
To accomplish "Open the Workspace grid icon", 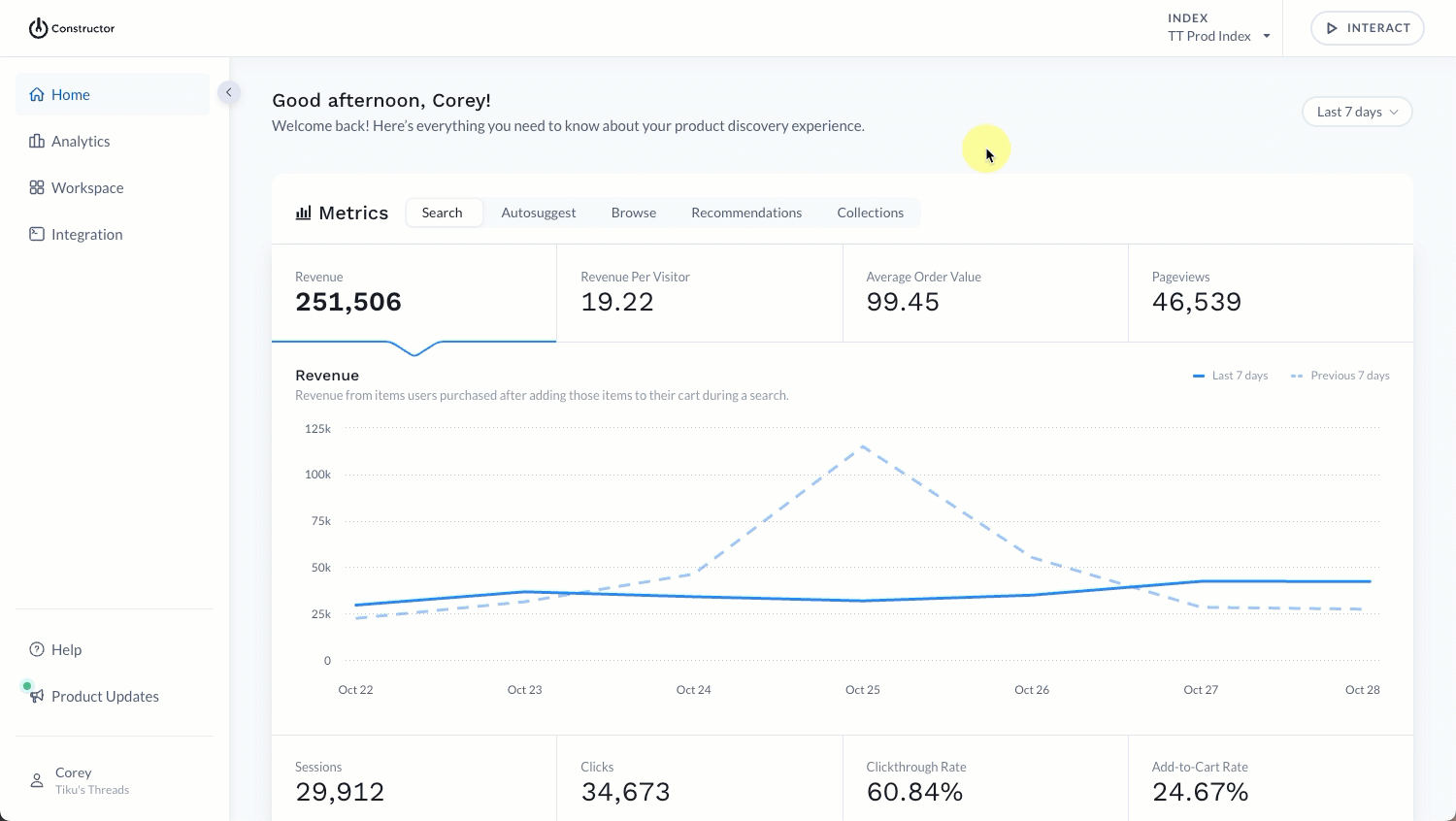I will [37, 187].
